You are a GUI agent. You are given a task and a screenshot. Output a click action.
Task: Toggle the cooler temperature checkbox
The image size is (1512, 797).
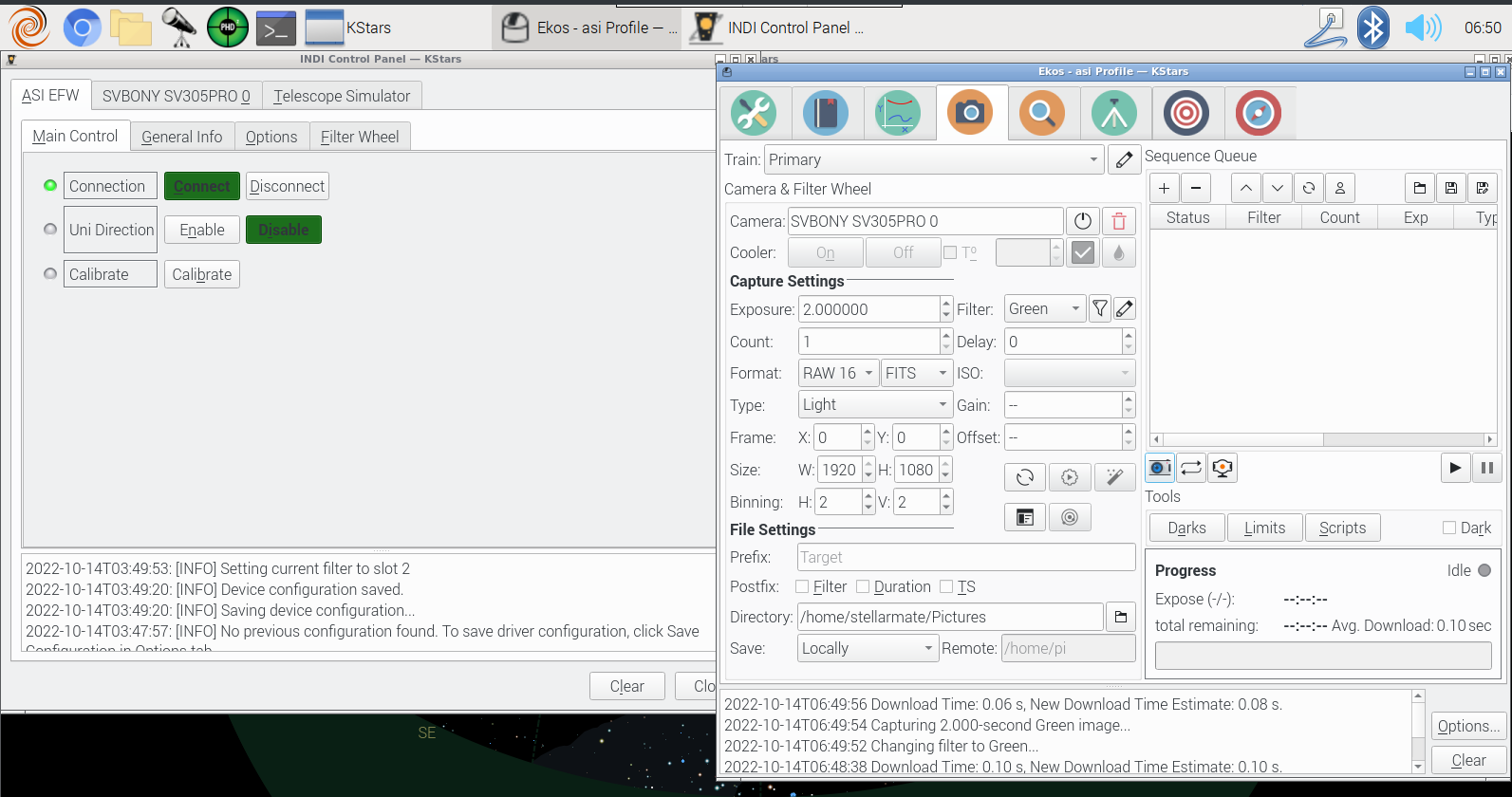coord(950,252)
